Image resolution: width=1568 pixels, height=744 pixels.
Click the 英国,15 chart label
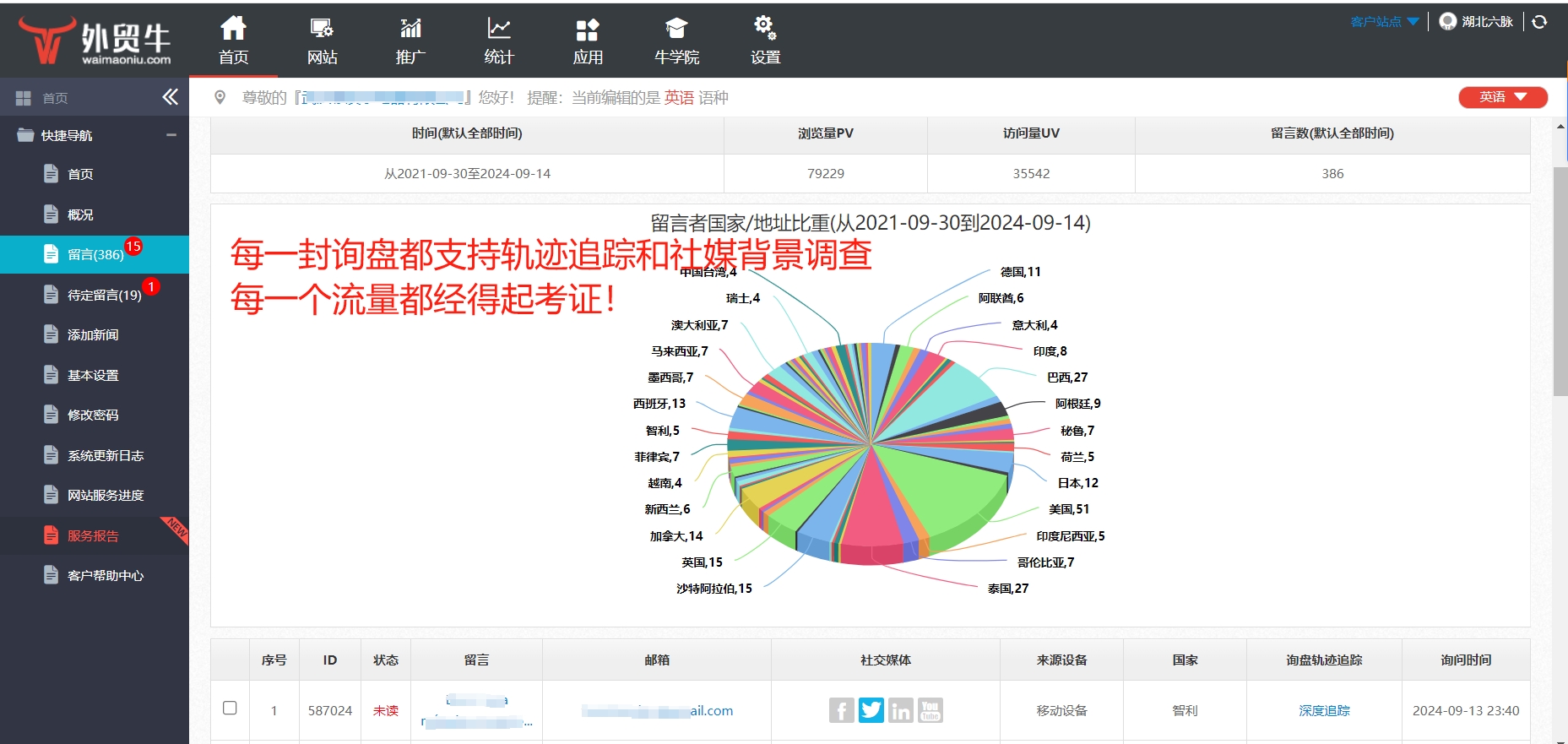(x=703, y=562)
